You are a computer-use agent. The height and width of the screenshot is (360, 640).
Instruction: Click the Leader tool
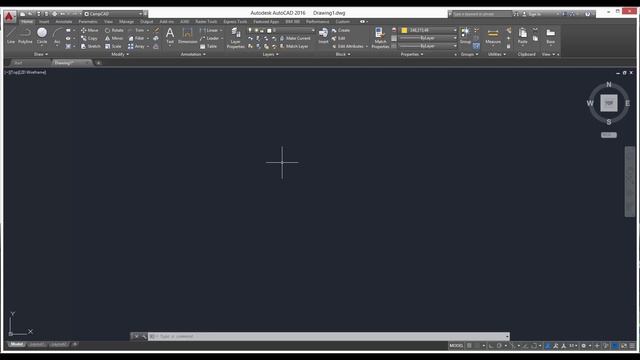click(210, 38)
